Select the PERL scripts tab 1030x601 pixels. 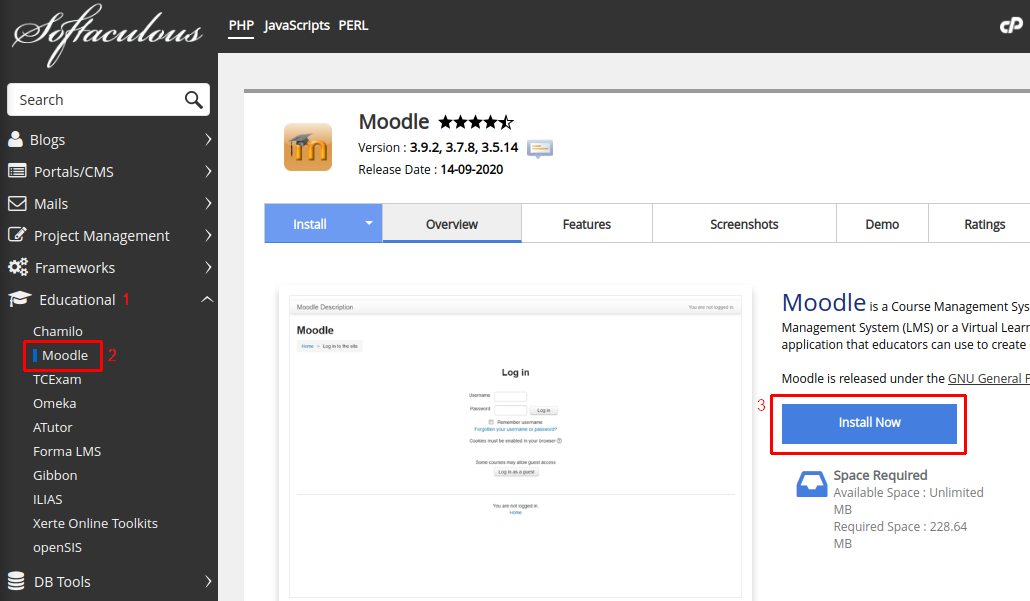pos(353,26)
